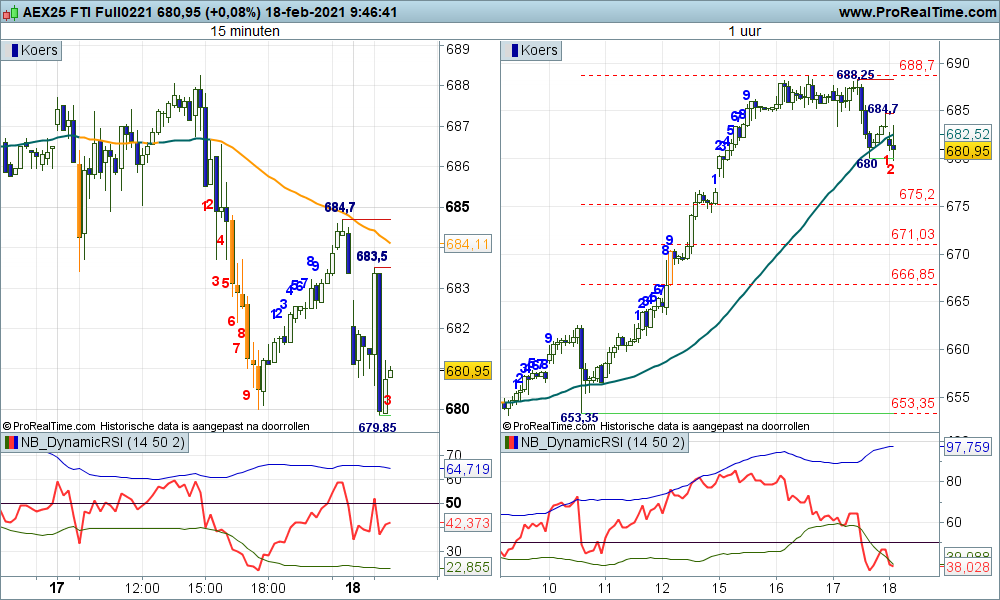Click the yellow 680,95 price tag on the 15-minute axis
Image resolution: width=1000 pixels, height=600 pixels.
(x=467, y=371)
